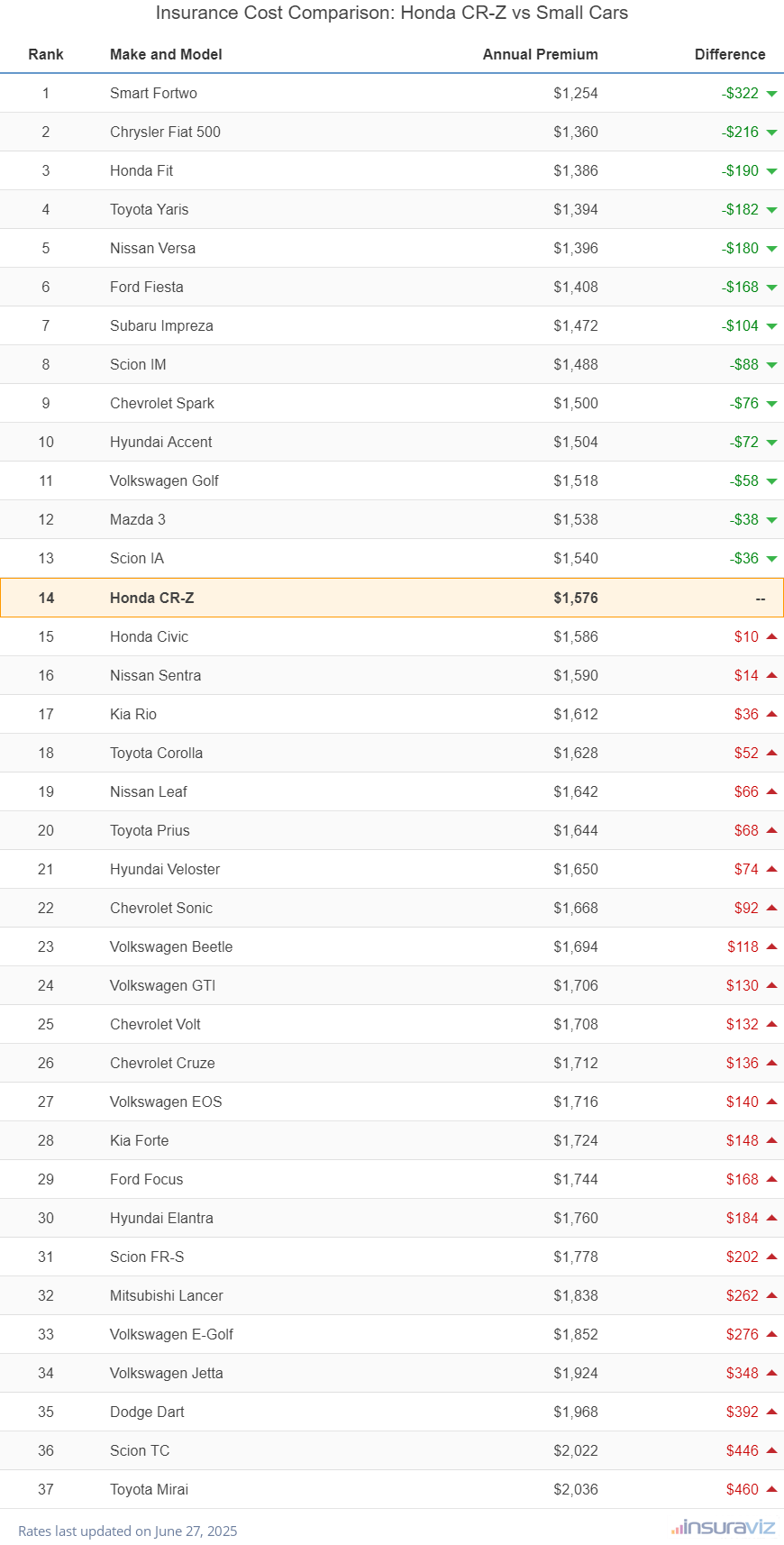Click the $1,706 Volkswagen GTI premium
Viewport: 784px width, 1545px height.
click(576, 985)
